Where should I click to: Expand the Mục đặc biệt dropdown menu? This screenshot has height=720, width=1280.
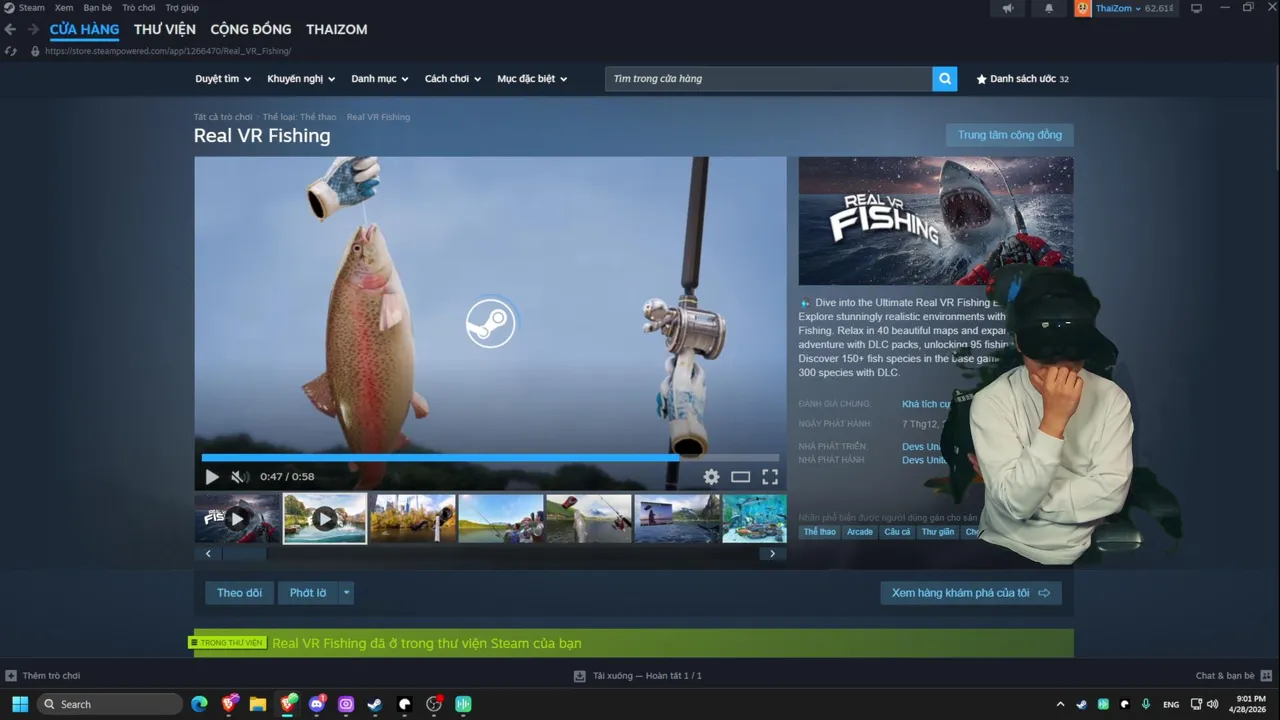pyautogui.click(x=532, y=79)
